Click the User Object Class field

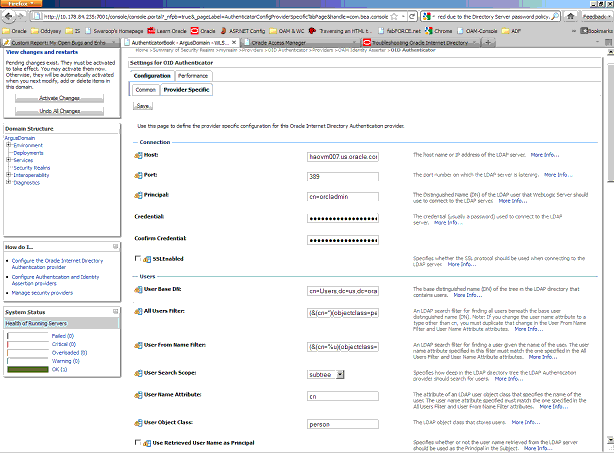[343, 424]
